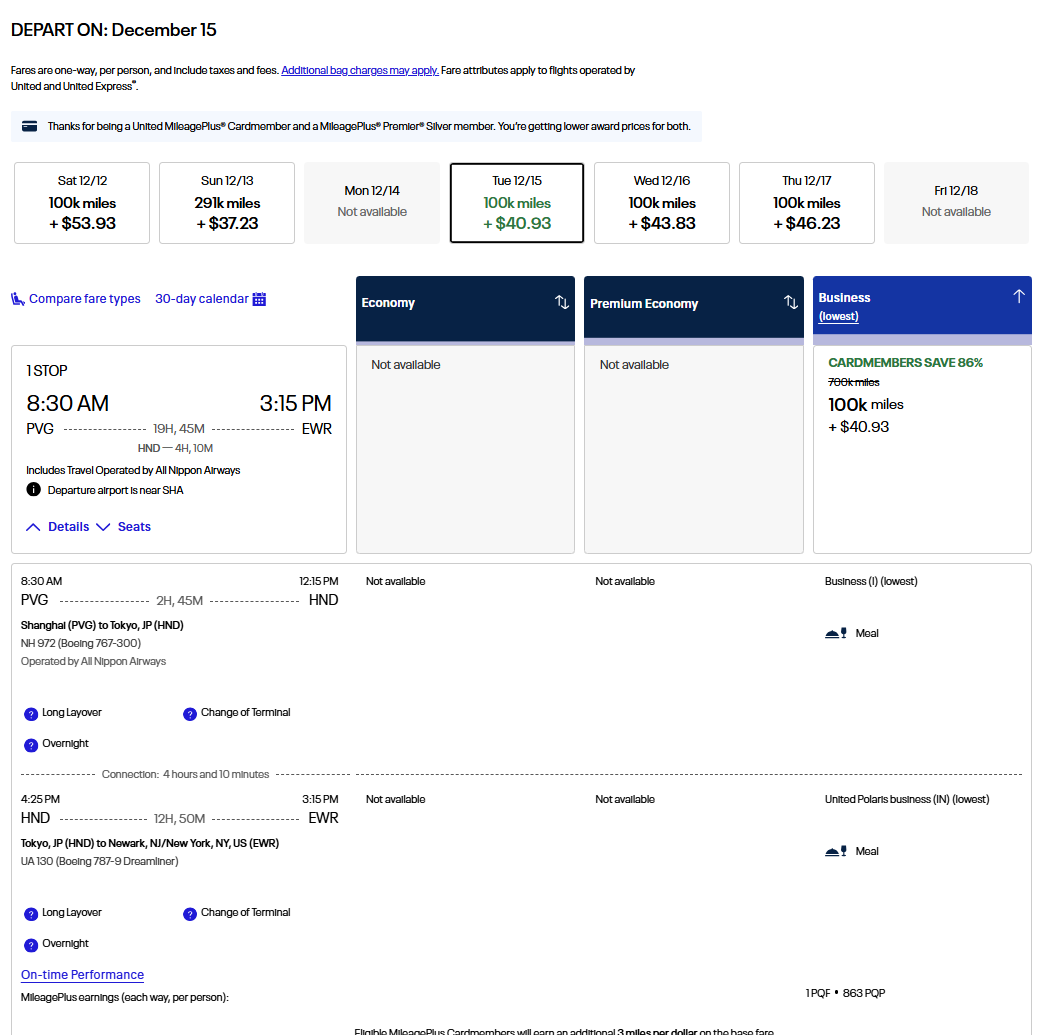Click the (lowest) link under Business header
Screen dimensions: 1040x1035
point(838,316)
